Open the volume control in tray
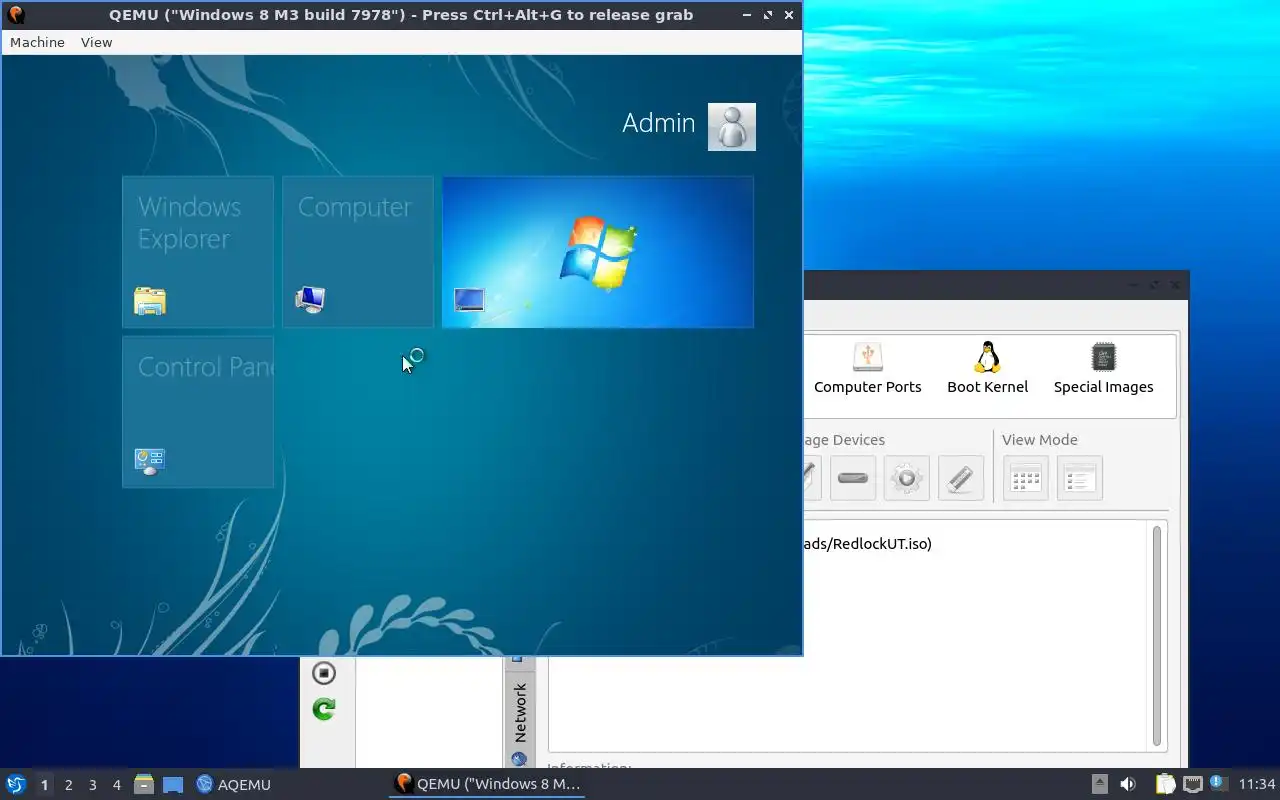Screen dimensions: 1280x800 [1127, 784]
